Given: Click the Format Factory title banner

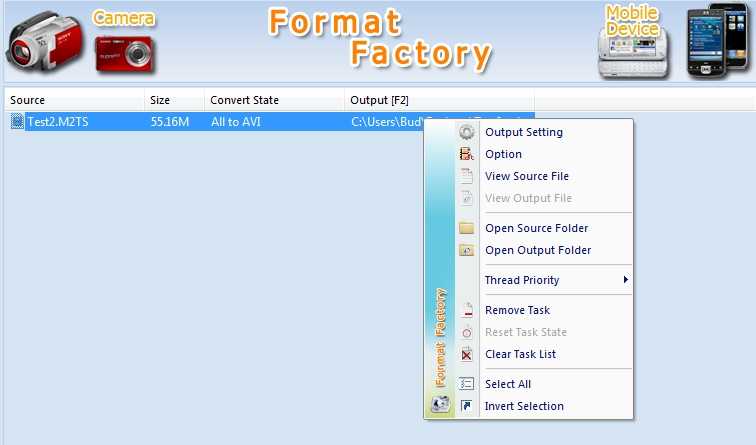Looking at the screenshot, I should (380, 40).
